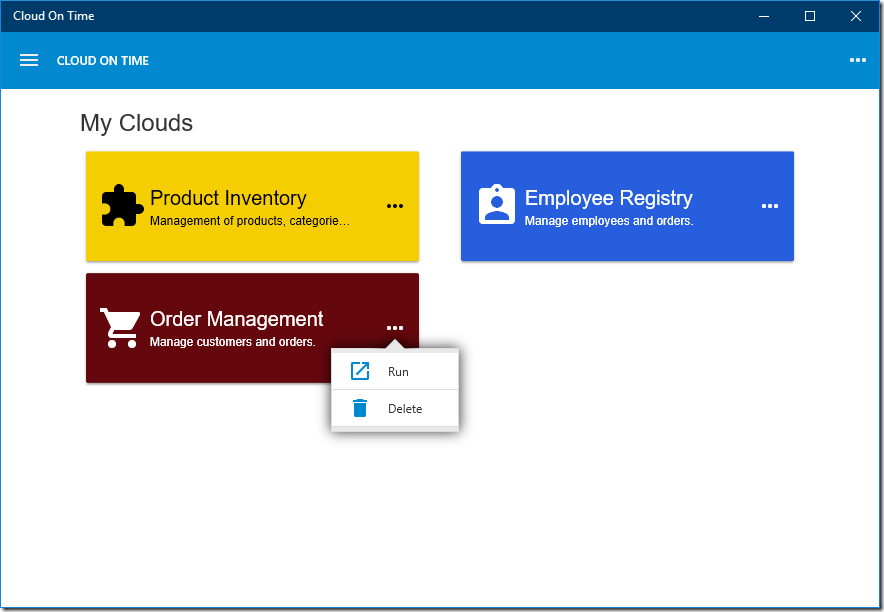Viewport: 884px width, 612px height.
Task: Open the Product Inventory cloud title
Action: [228, 198]
